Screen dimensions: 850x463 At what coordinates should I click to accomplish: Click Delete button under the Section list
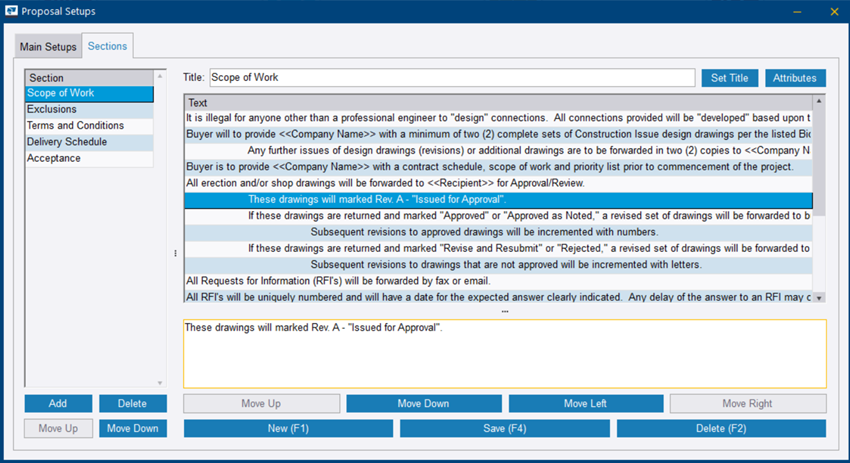coord(133,403)
